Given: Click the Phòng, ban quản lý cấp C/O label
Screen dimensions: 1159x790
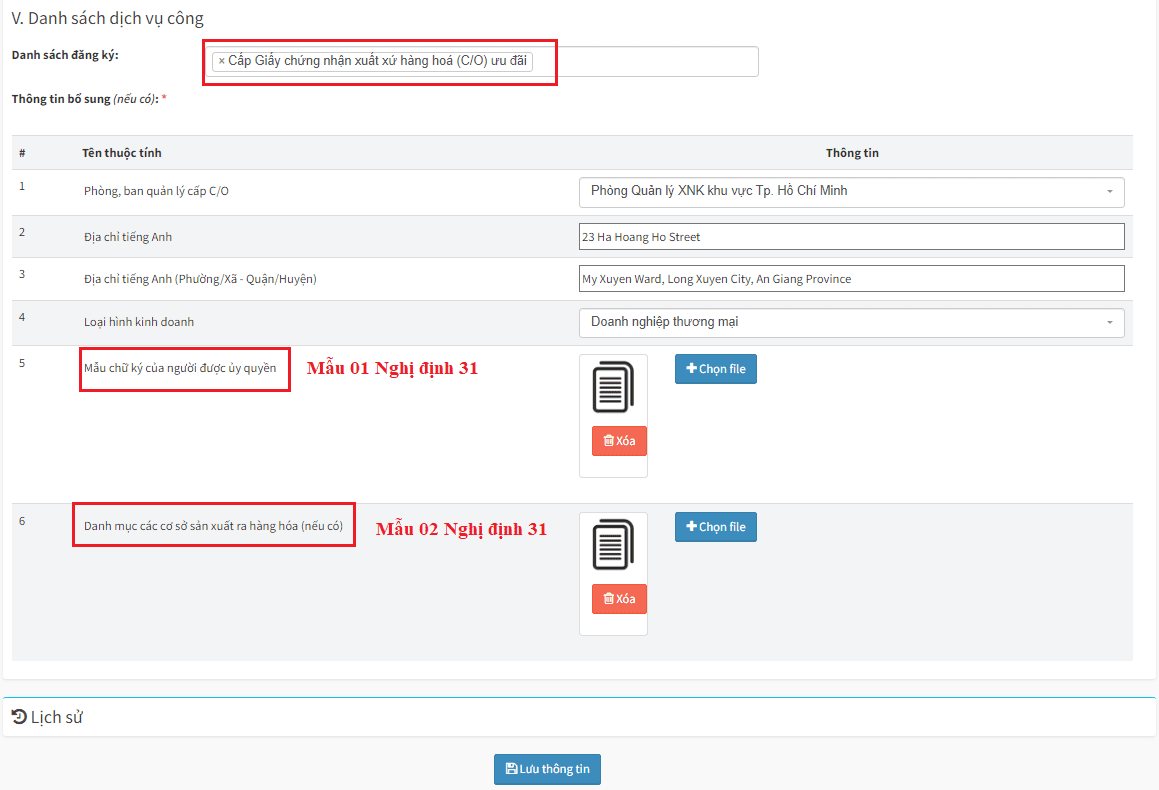Looking at the screenshot, I should (x=156, y=191).
